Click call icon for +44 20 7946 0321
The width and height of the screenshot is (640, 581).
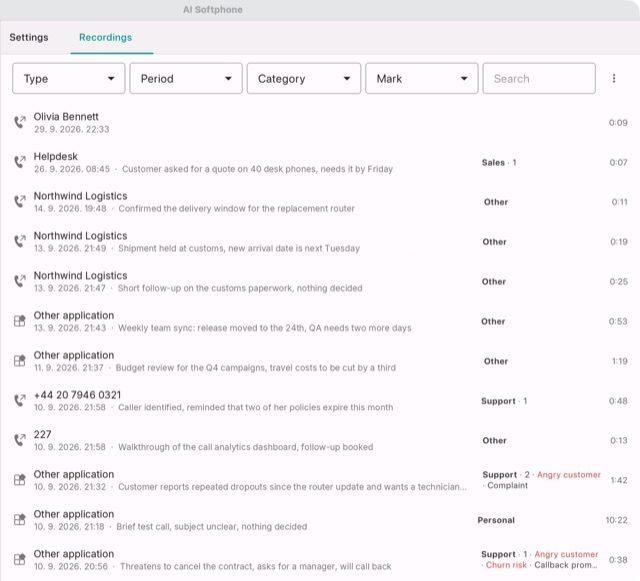[20, 401]
